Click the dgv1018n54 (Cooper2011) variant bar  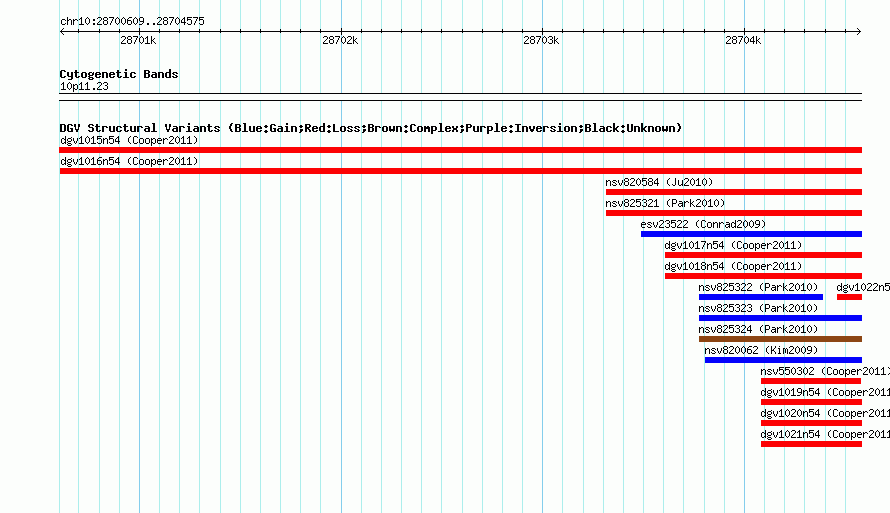[x=763, y=276]
